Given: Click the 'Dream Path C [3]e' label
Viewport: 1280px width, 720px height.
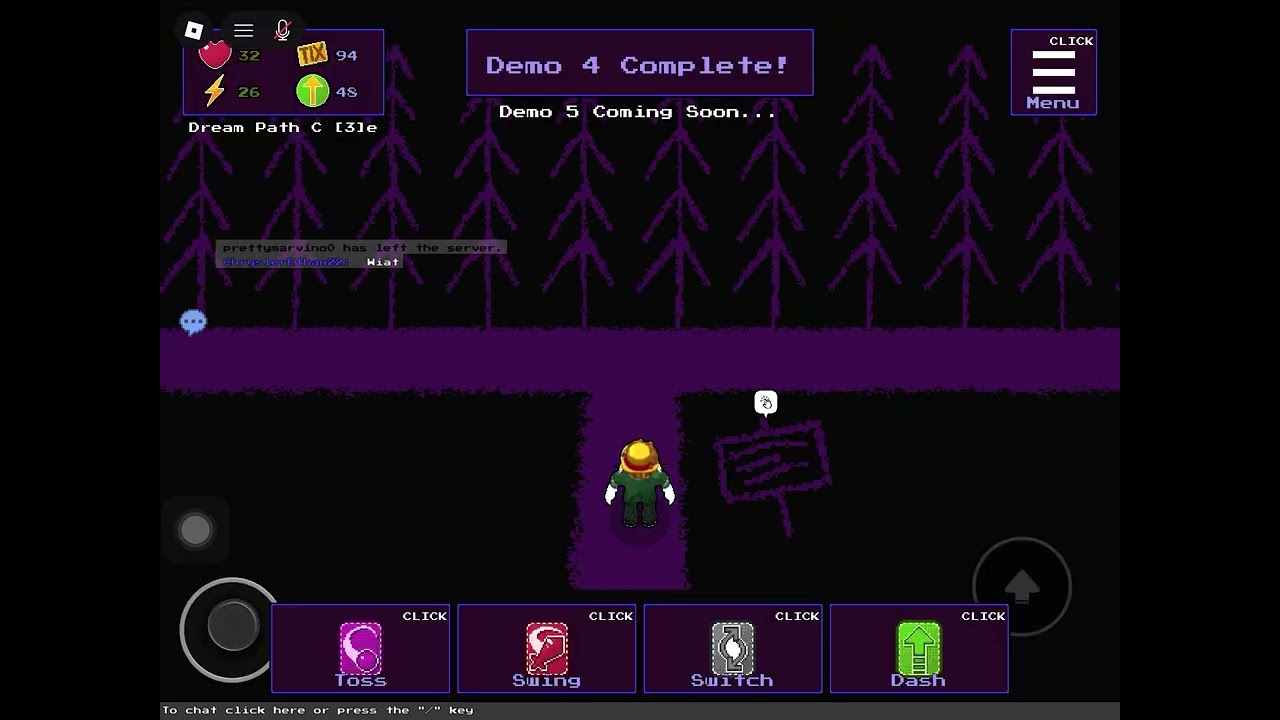Looking at the screenshot, I should coord(283,127).
